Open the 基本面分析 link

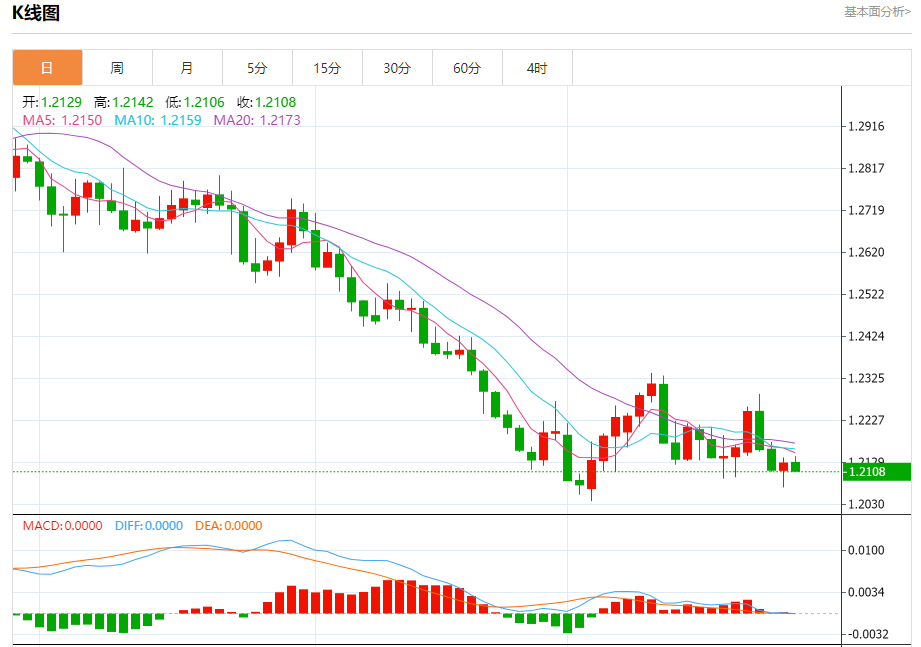point(877,12)
